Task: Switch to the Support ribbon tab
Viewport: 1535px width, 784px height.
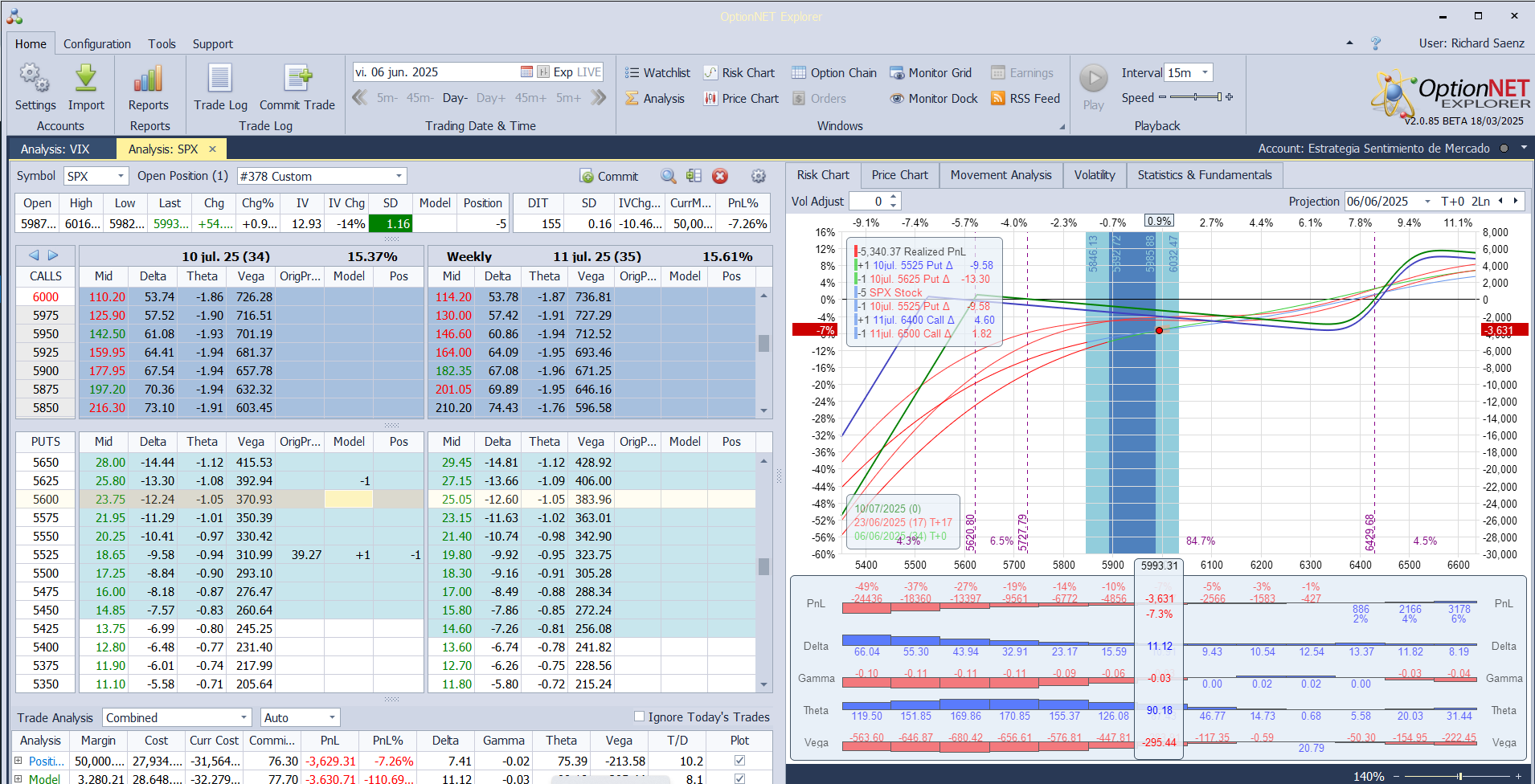Action: tap(212, 44)
